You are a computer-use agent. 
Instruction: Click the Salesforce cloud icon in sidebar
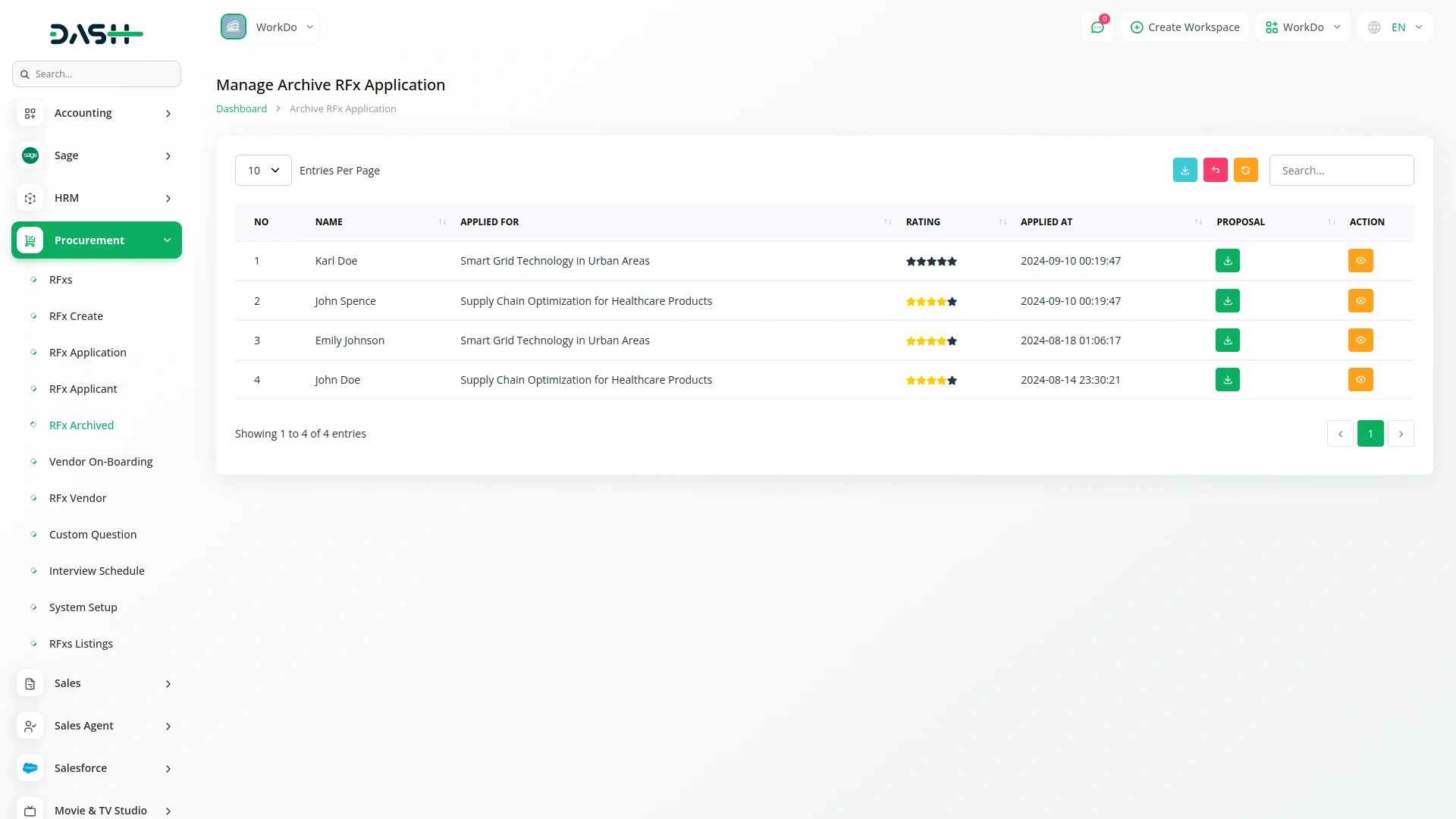(30, 768)
